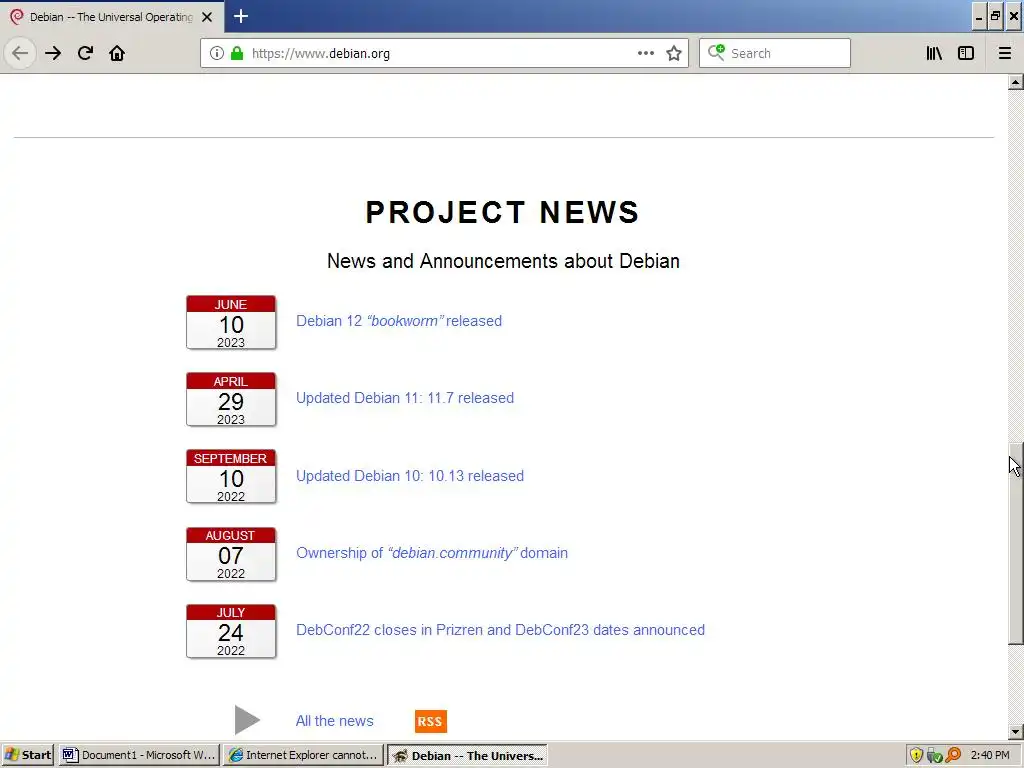Open the Library bookmarks and history icon

934,53
